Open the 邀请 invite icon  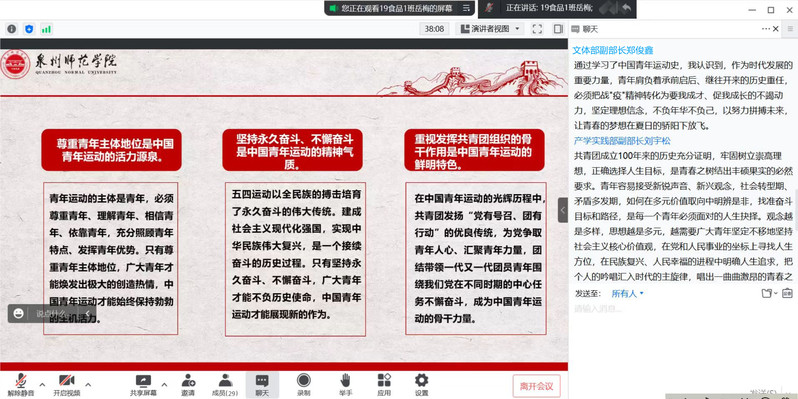tap(188, 384)
